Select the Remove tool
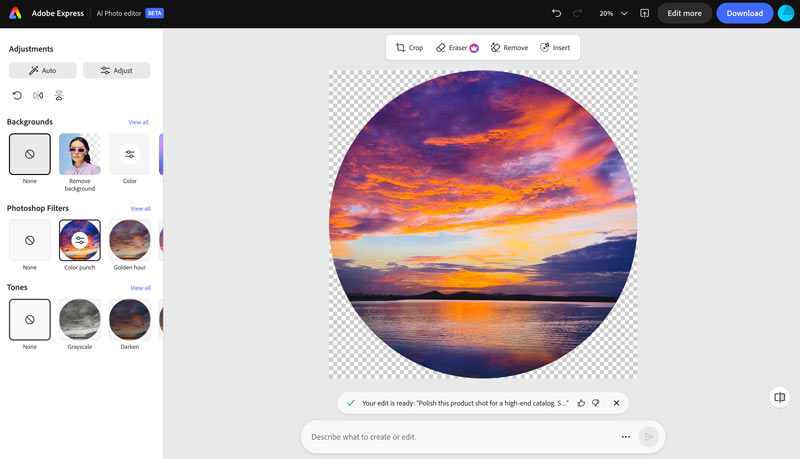 pyautogui.click(x=509, y=47)
